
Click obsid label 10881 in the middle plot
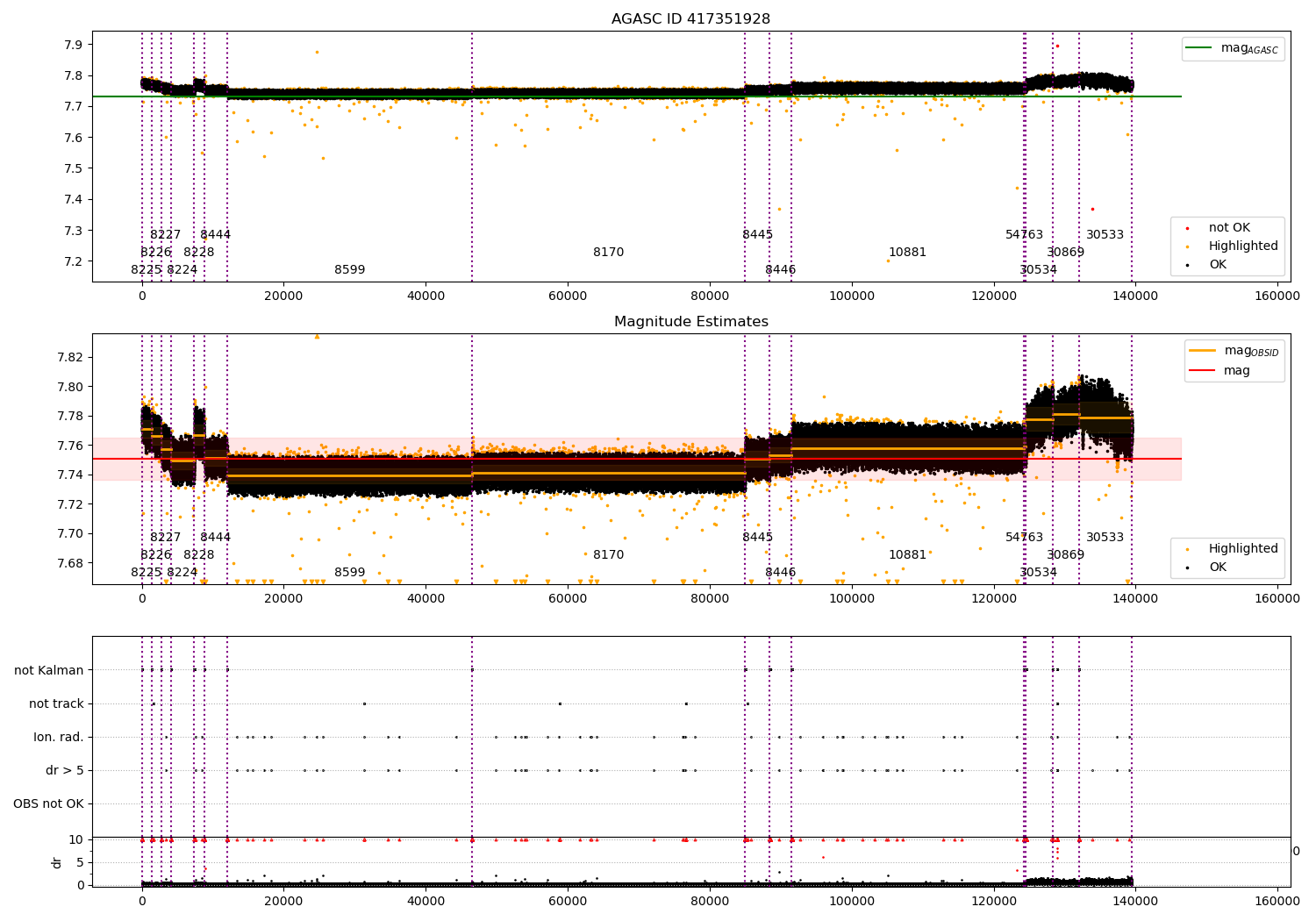907,555
